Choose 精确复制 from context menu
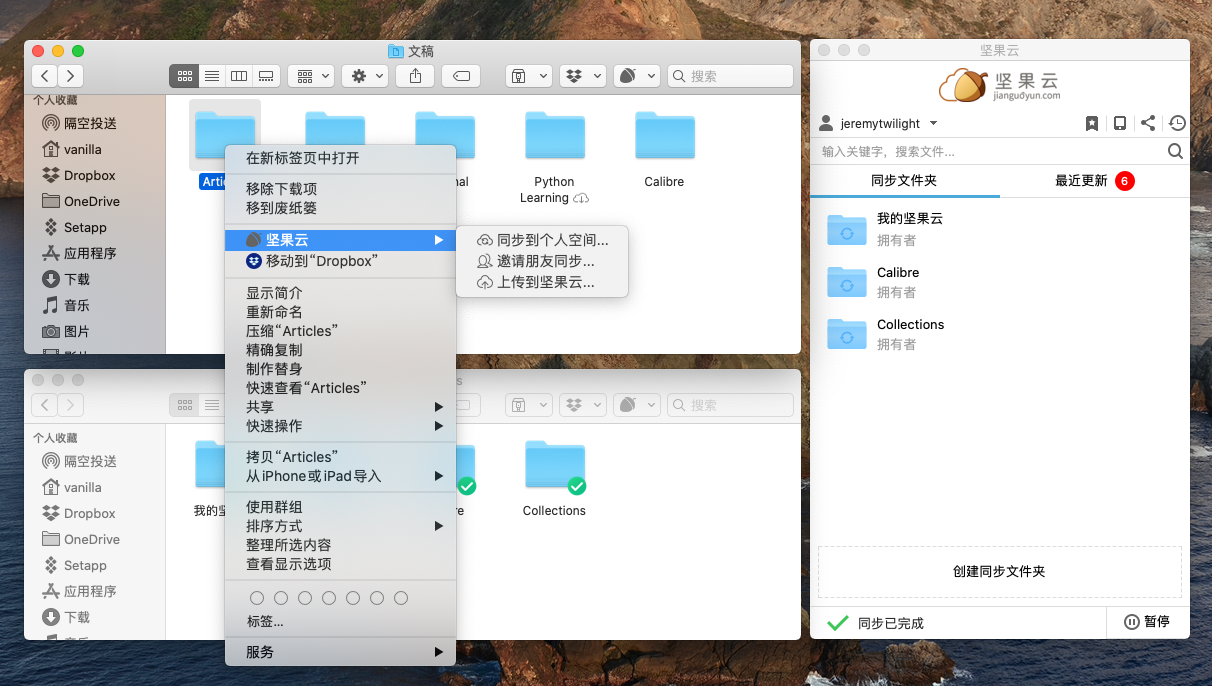The image size is (1212, 686). (x=340, y=350)
